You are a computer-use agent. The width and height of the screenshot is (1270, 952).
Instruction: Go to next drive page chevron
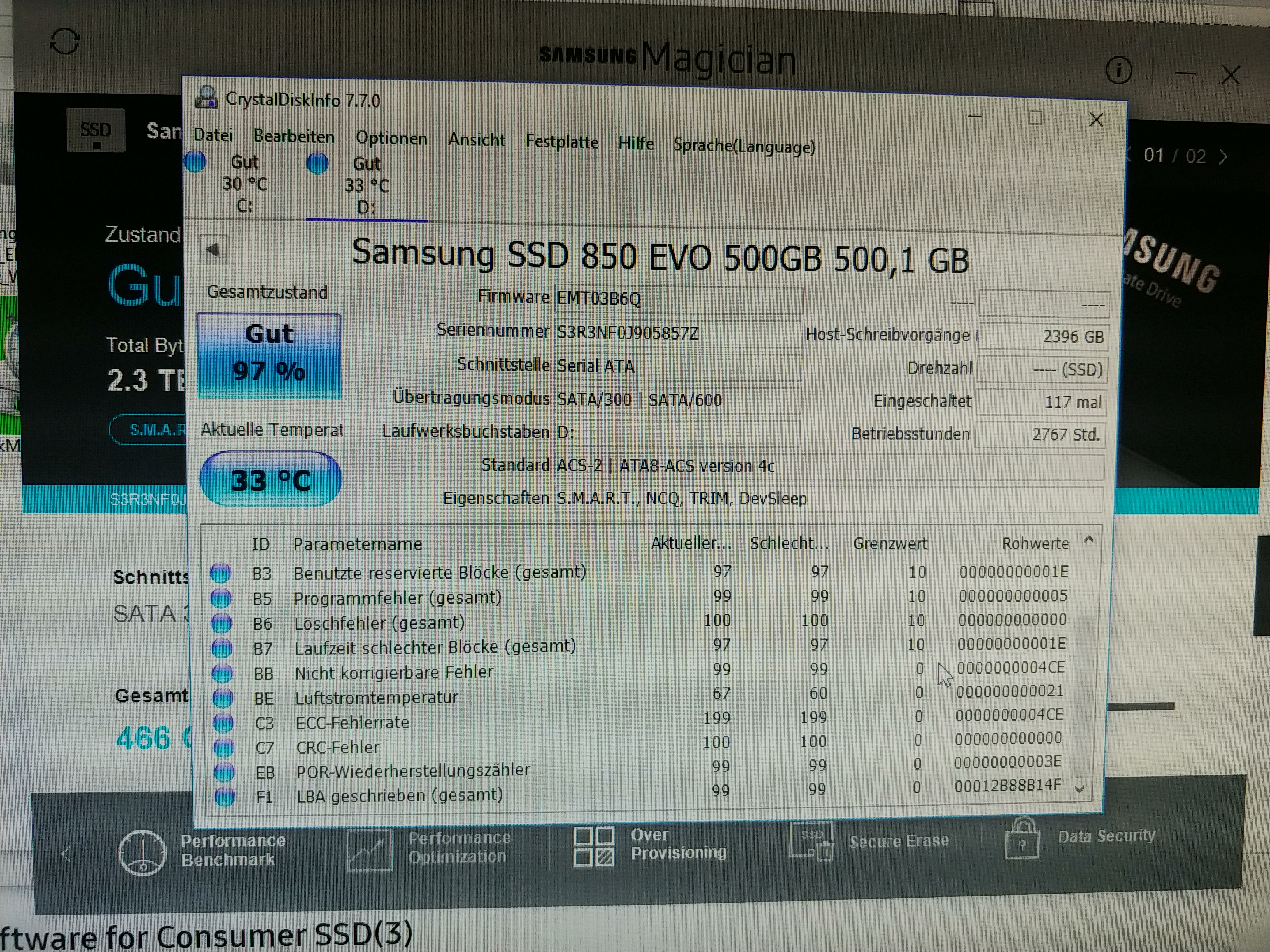pyautogui.click(x=1223, y=157)
